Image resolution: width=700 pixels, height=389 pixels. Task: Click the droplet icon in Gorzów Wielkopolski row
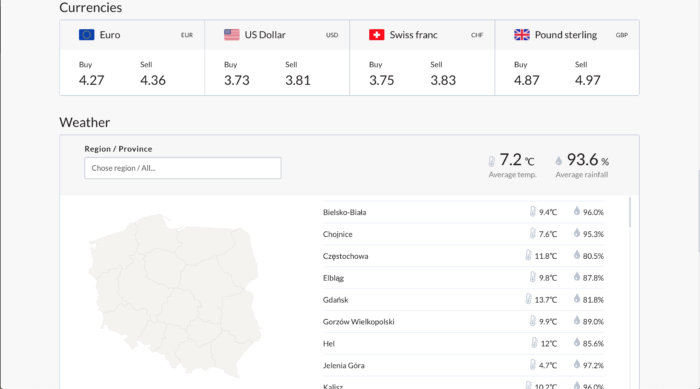[x=577, y=320]
